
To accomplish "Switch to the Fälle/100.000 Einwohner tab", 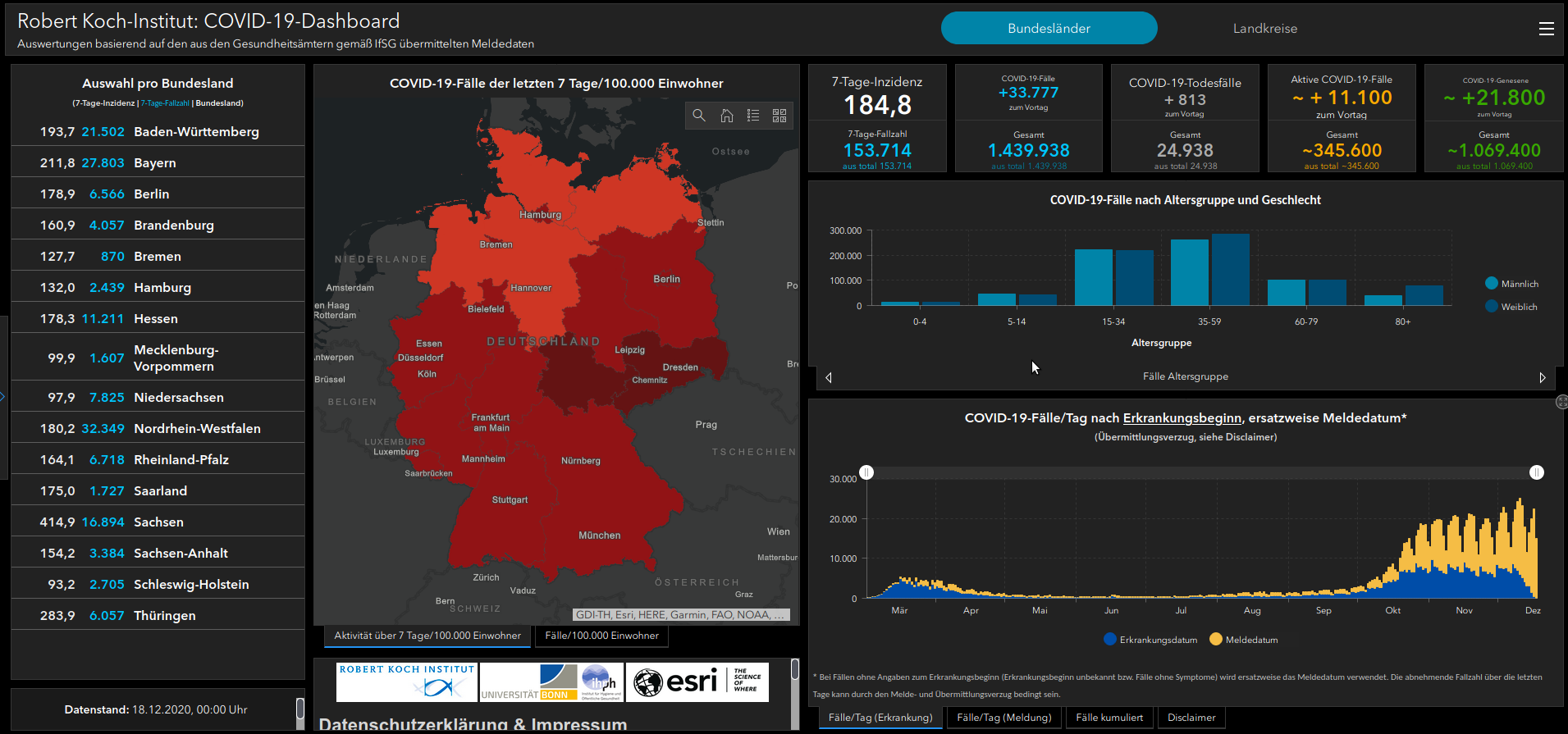I will point(601,636).
